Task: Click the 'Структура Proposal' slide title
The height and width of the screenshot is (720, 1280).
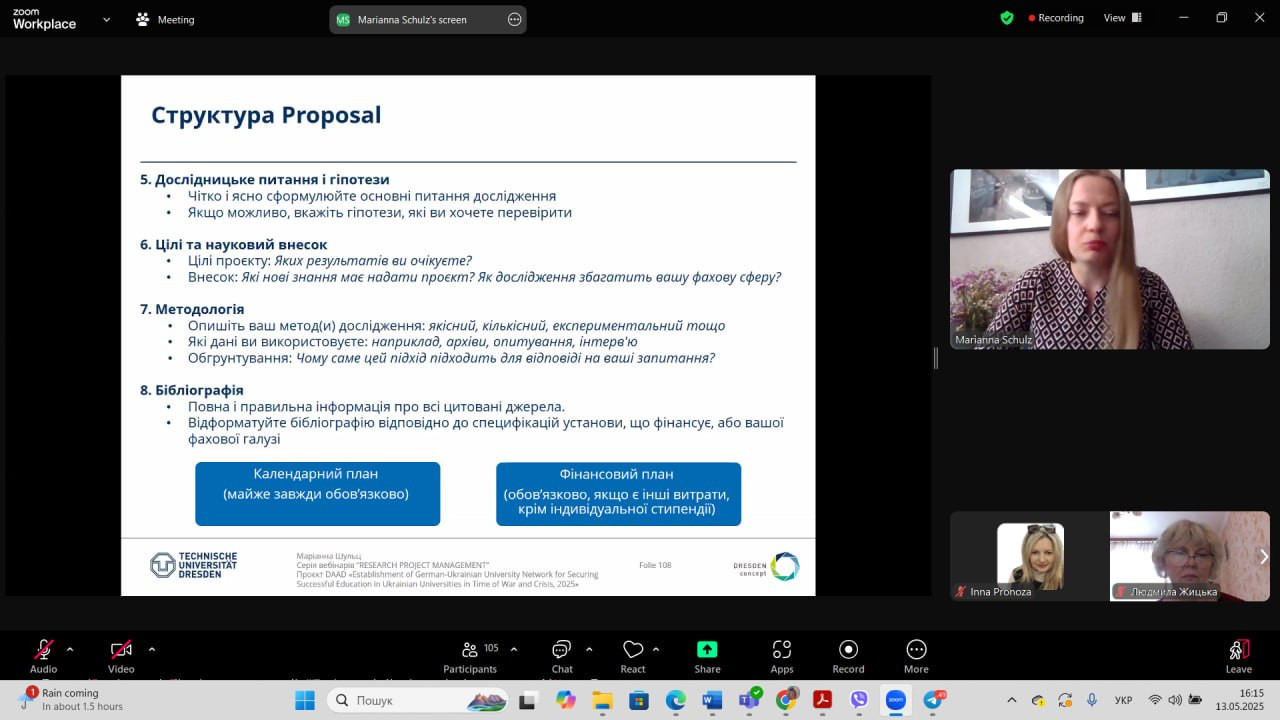Action: [266, 115]
